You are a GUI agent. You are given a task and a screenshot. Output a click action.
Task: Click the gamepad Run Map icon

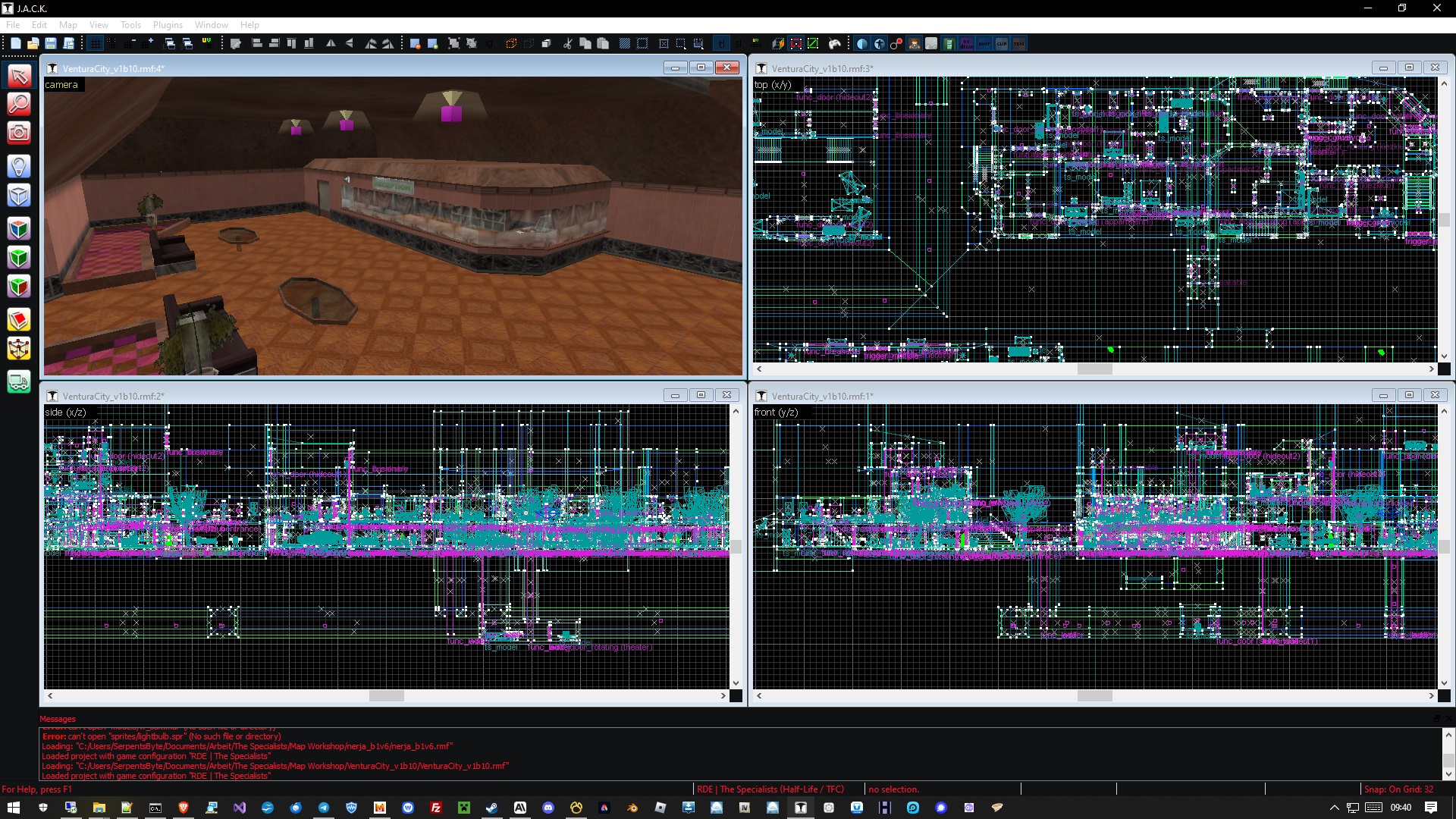(835, 44)
